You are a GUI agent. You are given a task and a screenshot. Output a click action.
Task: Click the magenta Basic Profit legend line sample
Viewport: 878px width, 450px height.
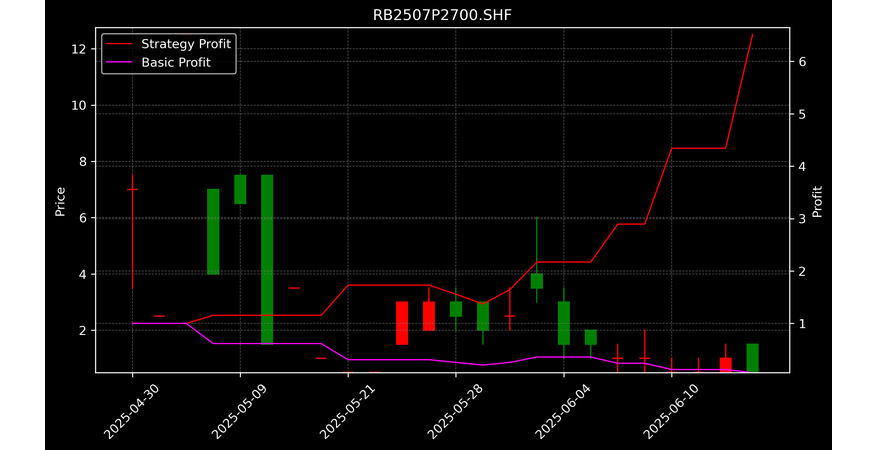[120, 62]
